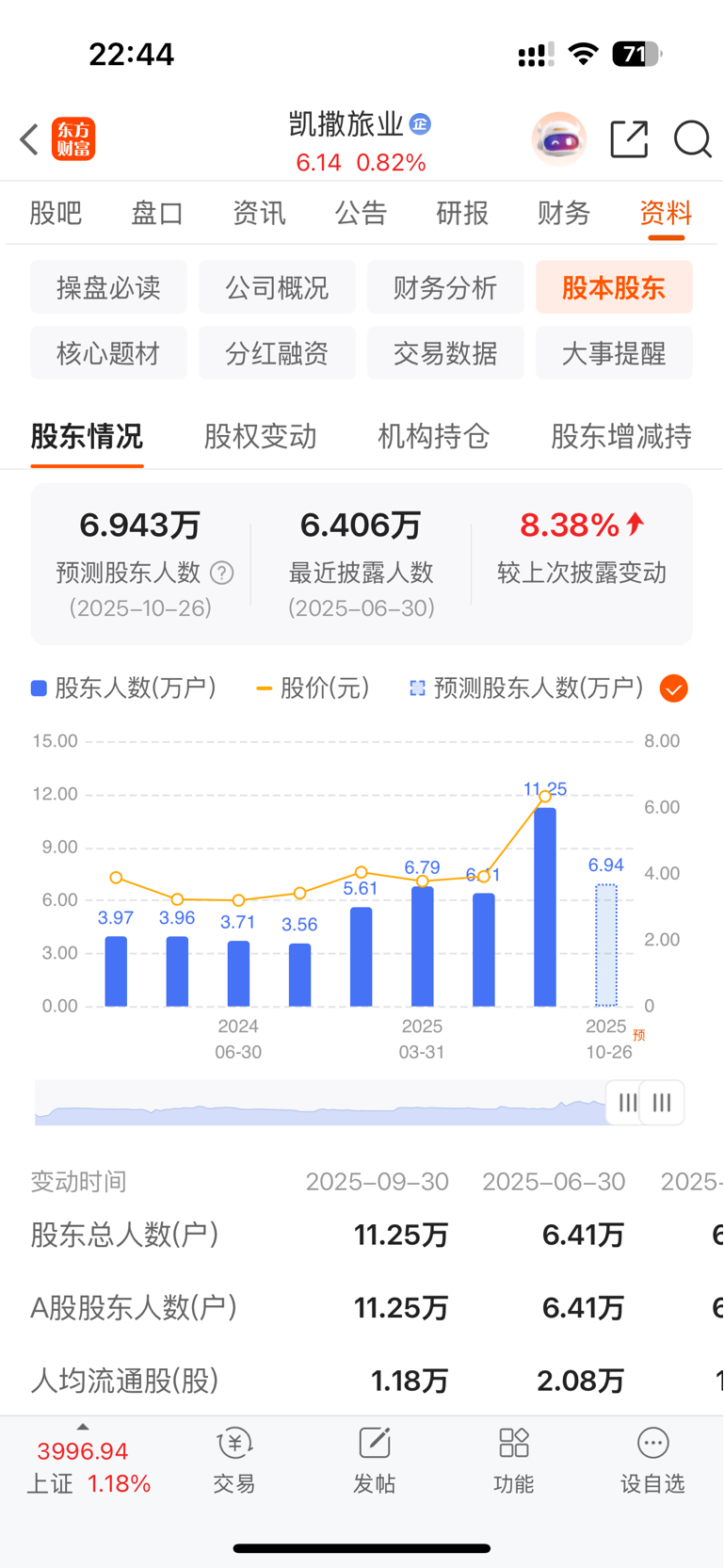Switch to the 研报 tab
The image size is (724, 1568).
[462, 213]
